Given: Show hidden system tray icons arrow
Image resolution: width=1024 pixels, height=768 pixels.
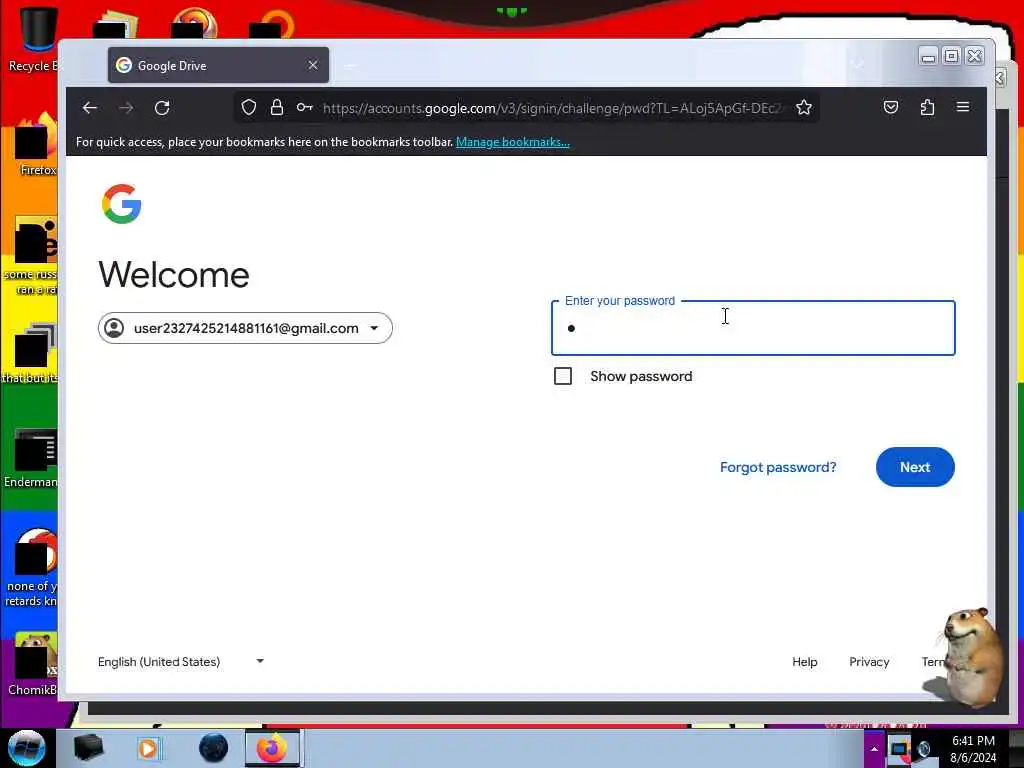Looking at the screenshot, I should (x=874, y=749).
